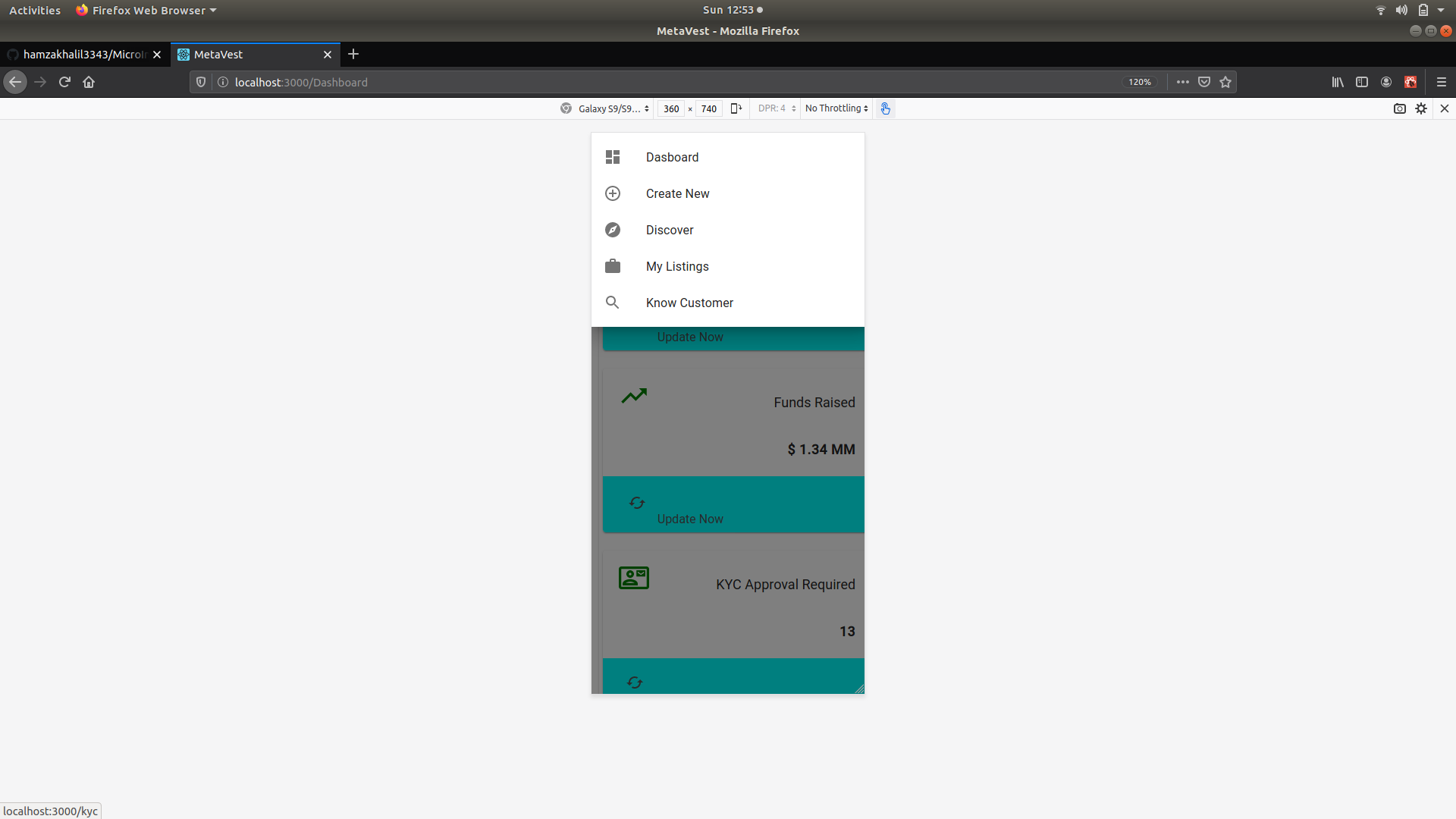Screen dimensions: 1456x819
Task: Click the Dashboard grid icon in menu
Action: click(613, 157)
